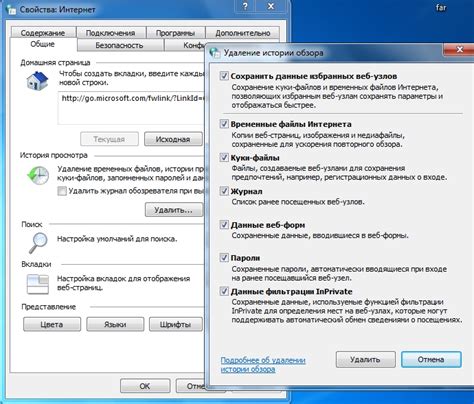Toggle the Пароли checkbox

(x=224, y=258)
